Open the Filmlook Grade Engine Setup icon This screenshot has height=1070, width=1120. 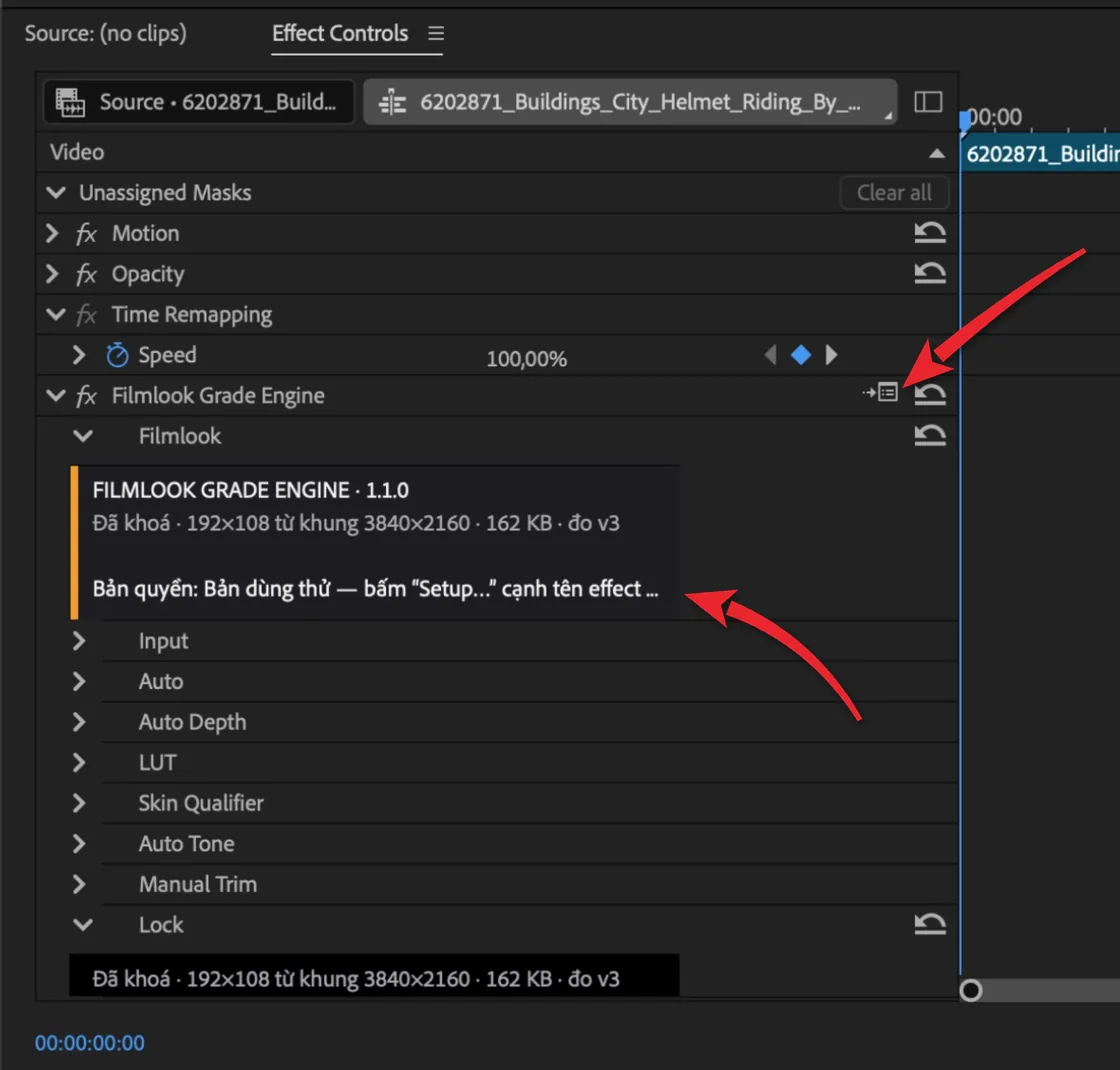(x=880, y=392)
